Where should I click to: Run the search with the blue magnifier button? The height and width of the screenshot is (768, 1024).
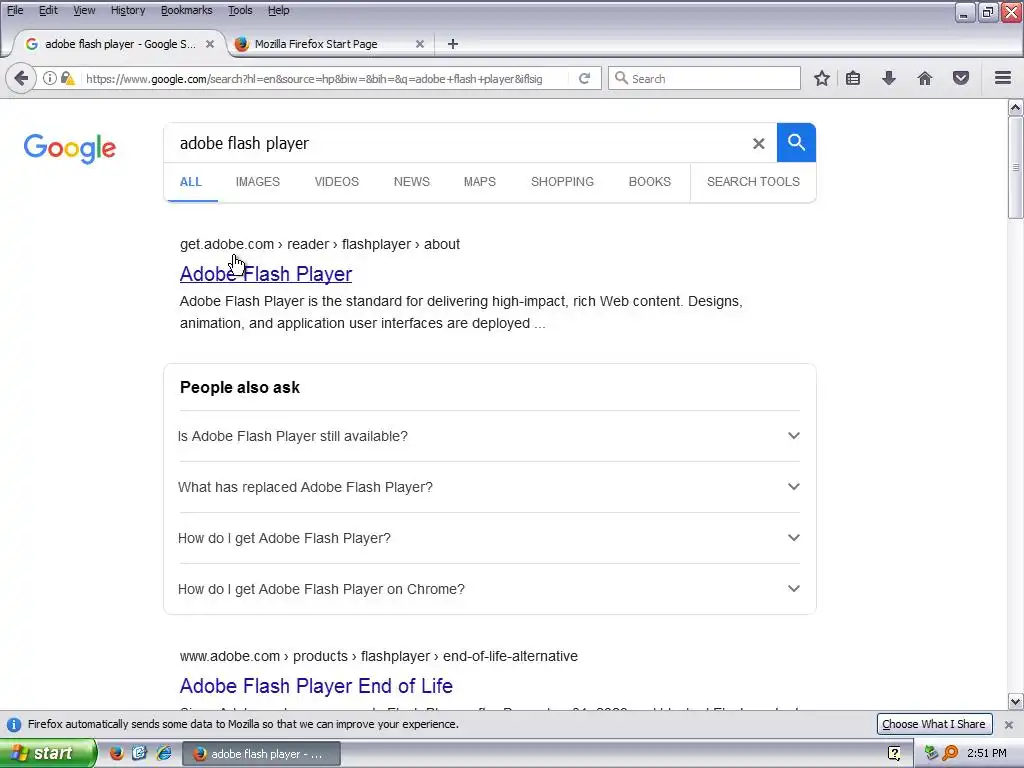click(x=796, y=142)
